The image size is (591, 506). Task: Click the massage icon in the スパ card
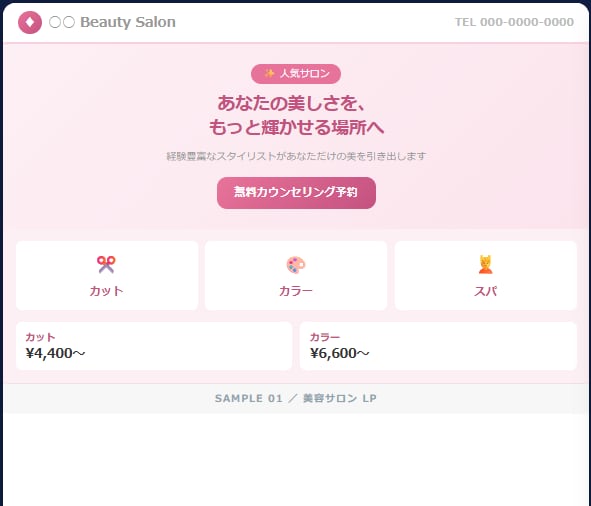click(485, 264)
